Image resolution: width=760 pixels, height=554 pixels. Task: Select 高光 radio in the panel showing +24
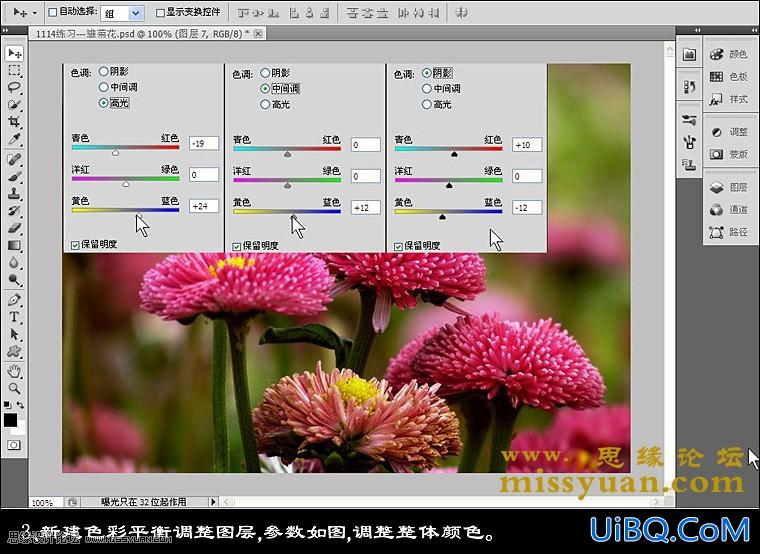[103, 103]
